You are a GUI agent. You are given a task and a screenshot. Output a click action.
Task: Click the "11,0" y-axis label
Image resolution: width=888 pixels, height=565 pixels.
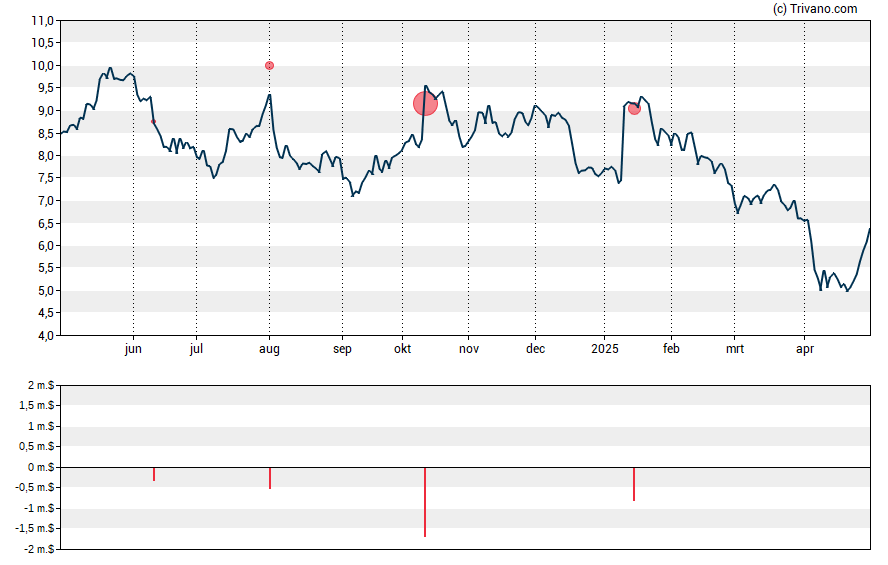42,21
